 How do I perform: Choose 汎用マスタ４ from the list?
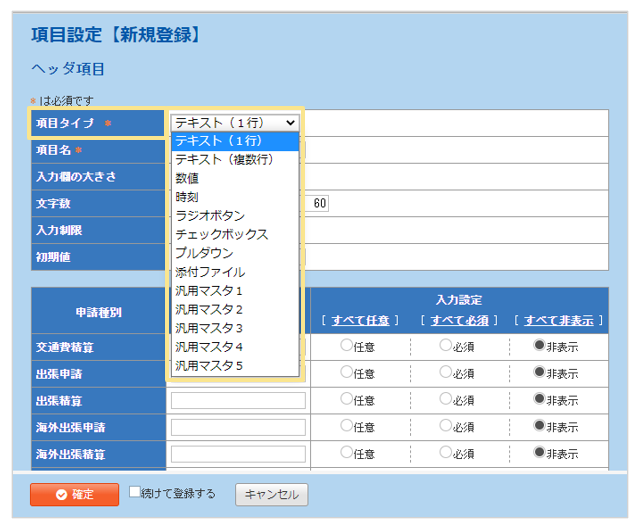pos(235,347)
